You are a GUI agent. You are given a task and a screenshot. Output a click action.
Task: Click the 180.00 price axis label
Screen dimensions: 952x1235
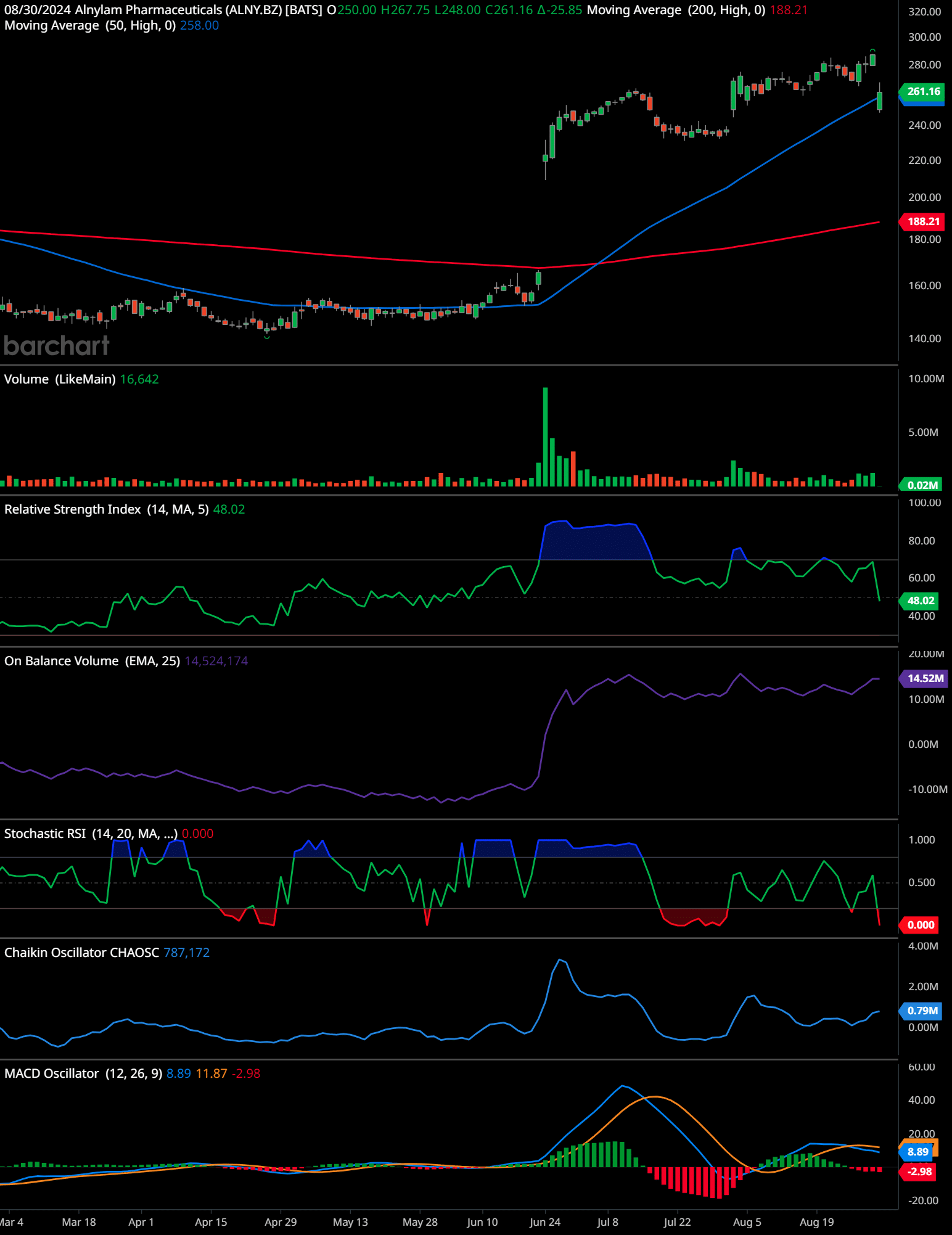924,239
